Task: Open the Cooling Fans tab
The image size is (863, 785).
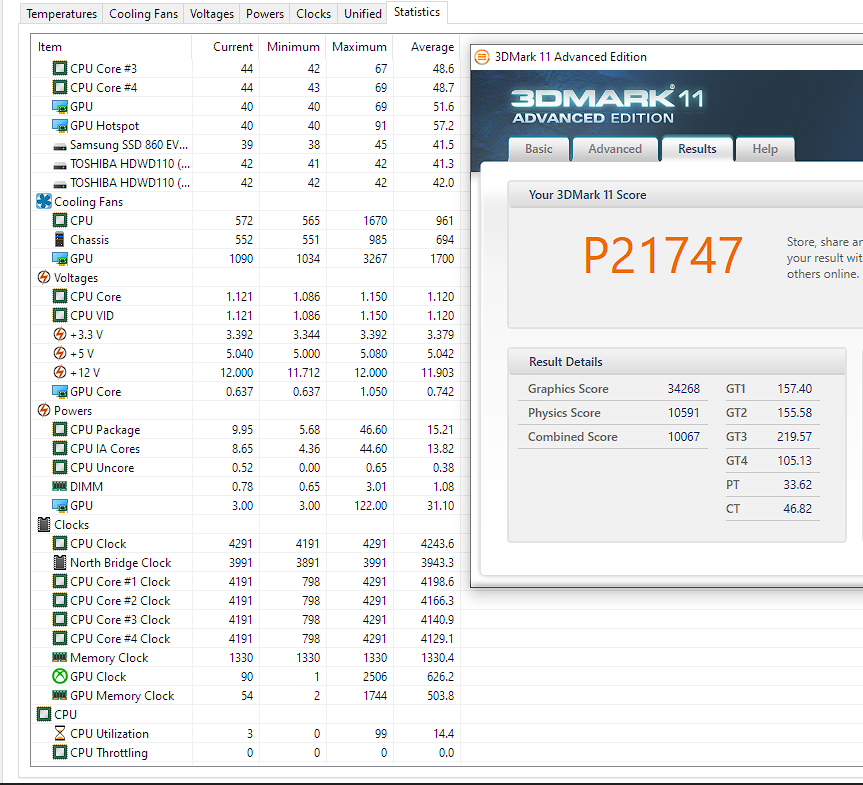Action: 143,14
